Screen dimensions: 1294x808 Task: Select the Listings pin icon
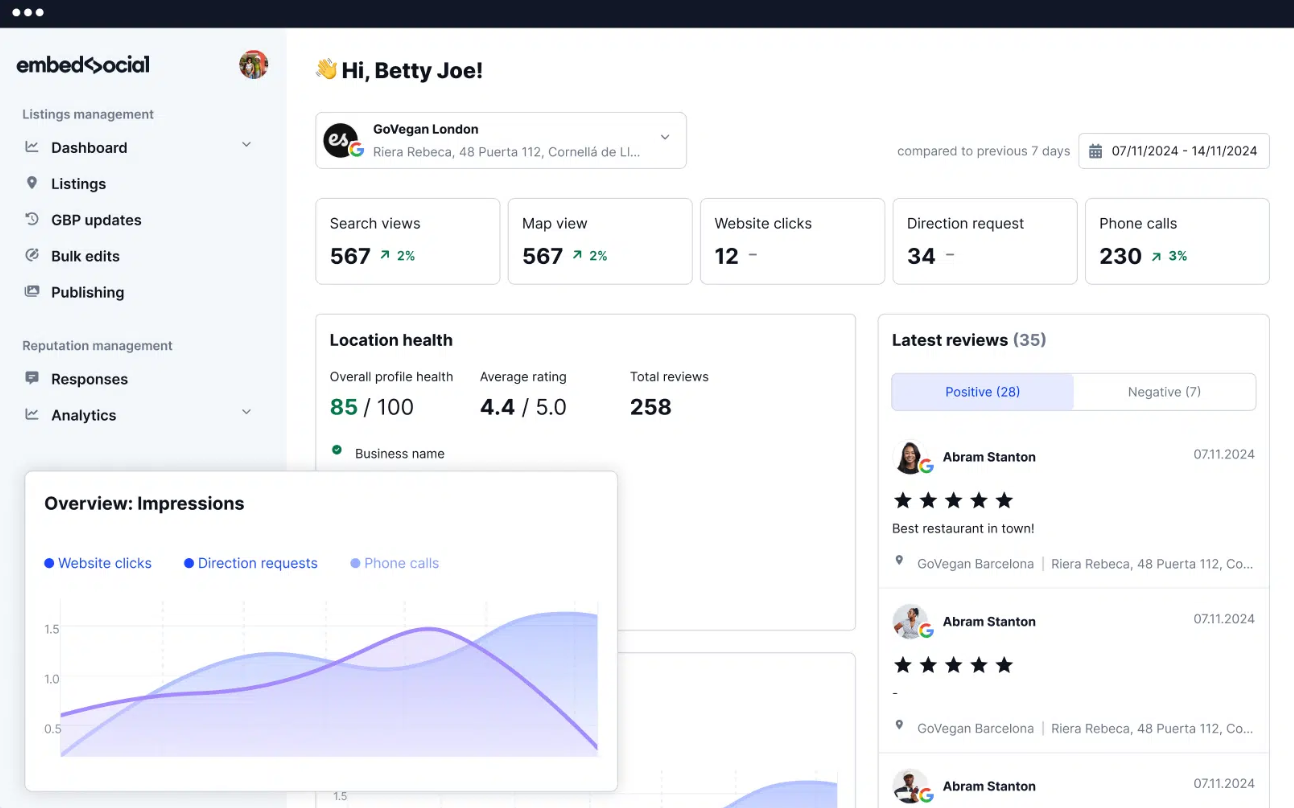(x=32, y=183)
